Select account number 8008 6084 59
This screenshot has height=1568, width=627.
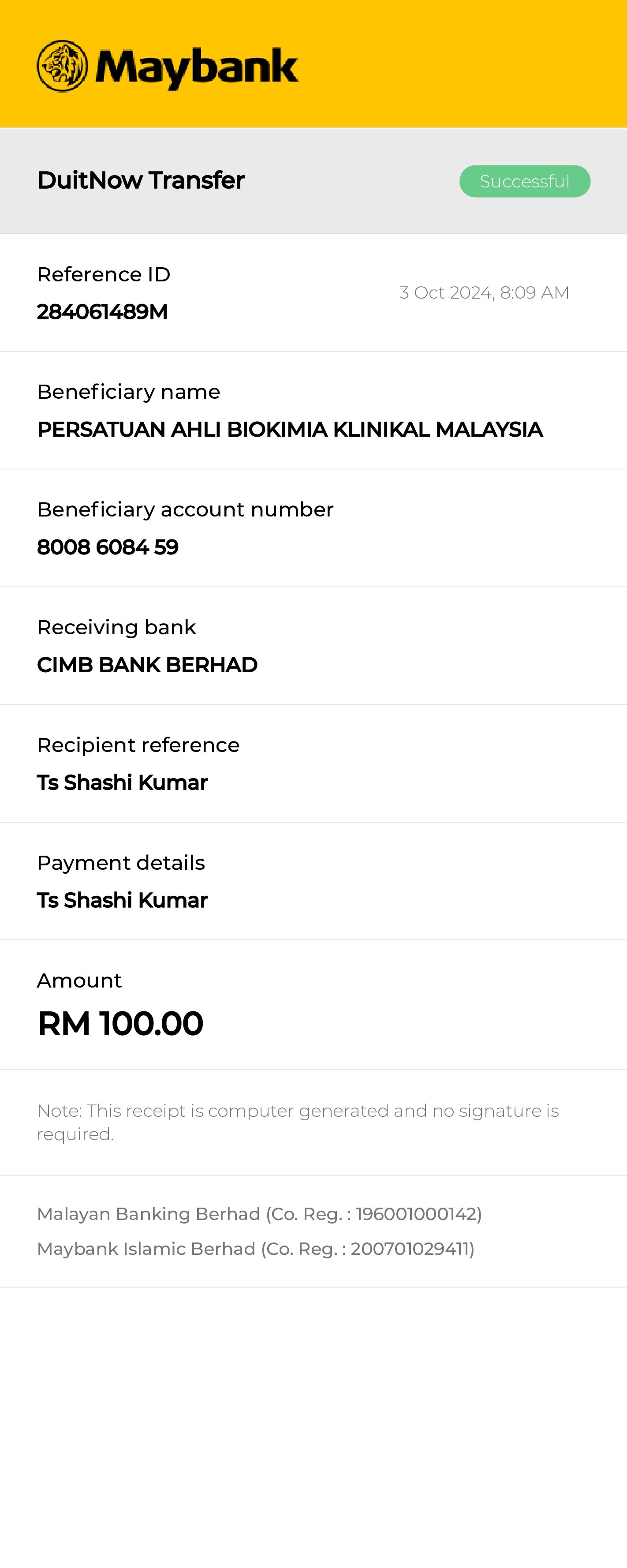pos(108,547)
